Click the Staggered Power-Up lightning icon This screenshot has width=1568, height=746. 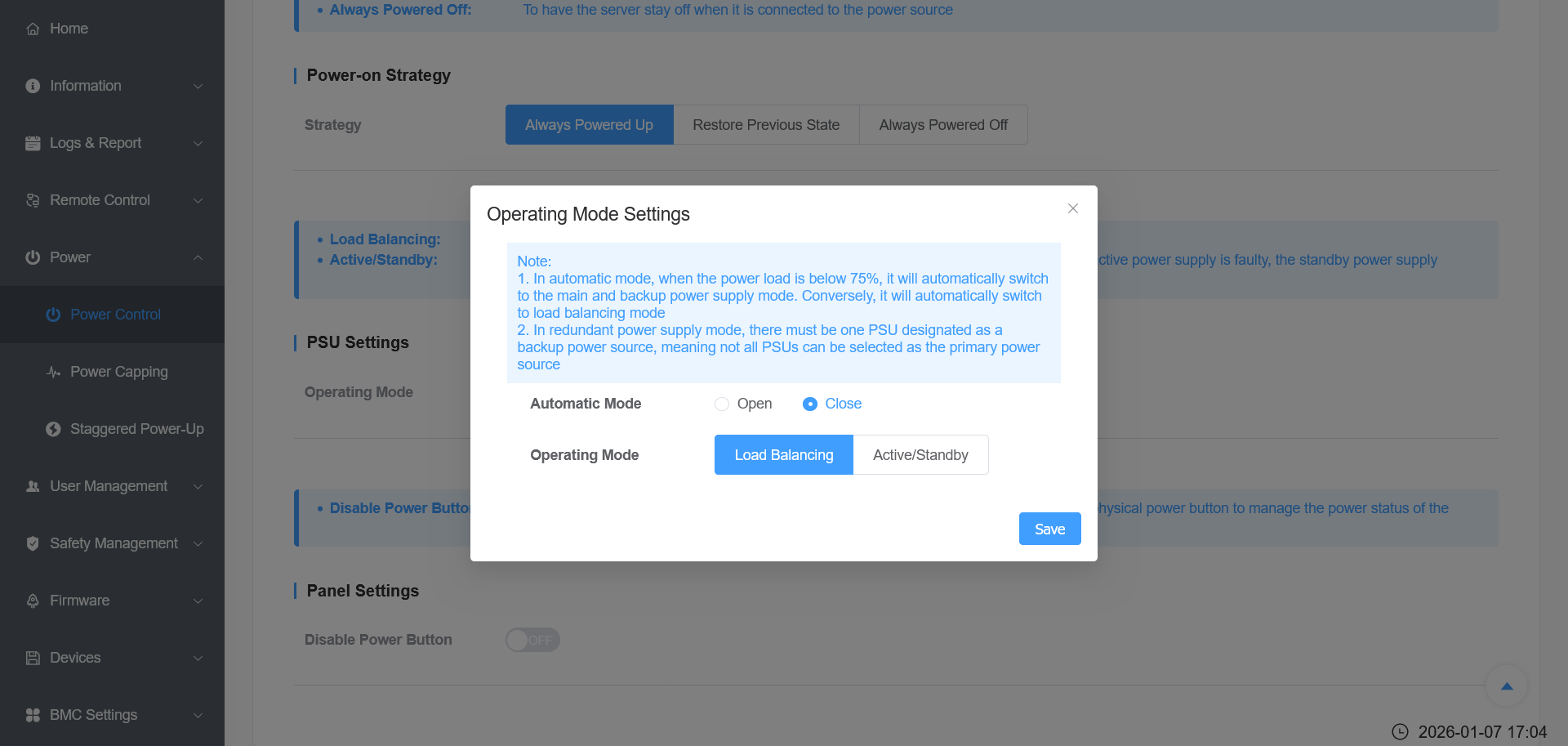click(54, 429)
